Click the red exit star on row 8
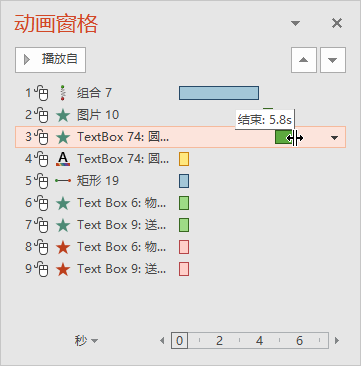Image resolution: width=361 pixels, height=366 pixels. tap(63, 247)
